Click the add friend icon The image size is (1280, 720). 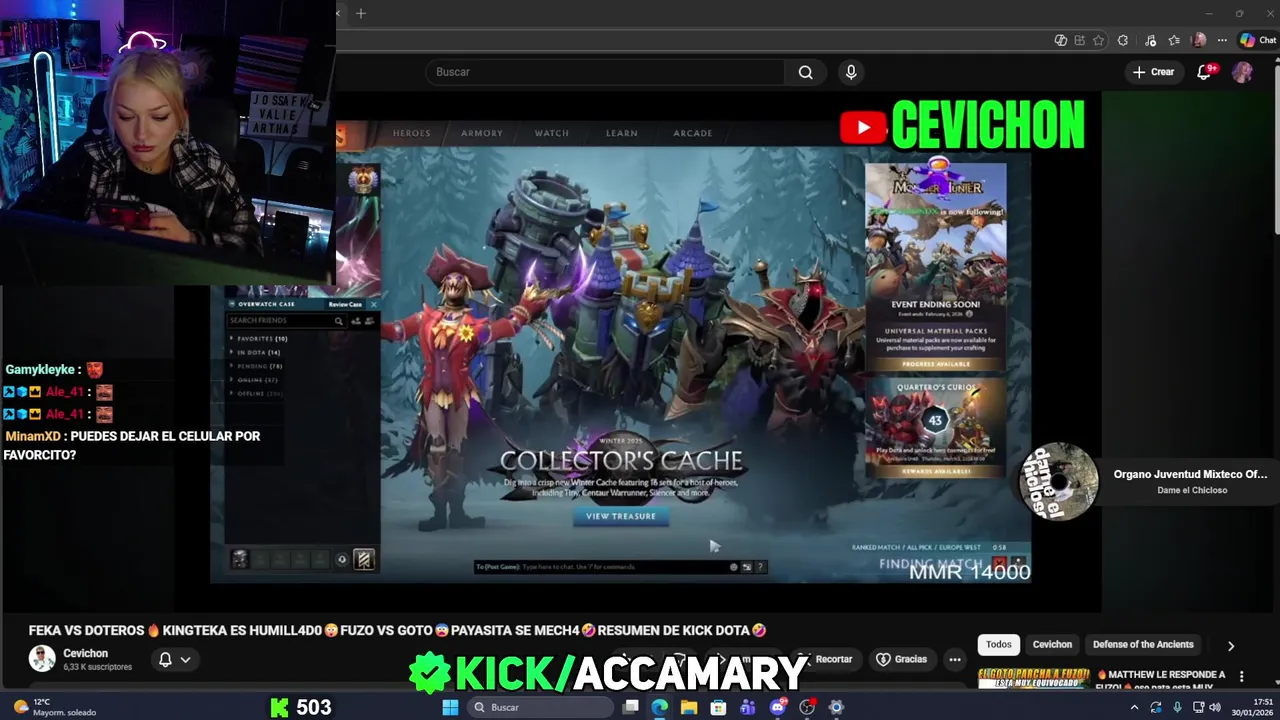pyautogui.click(x=355, y=321)
